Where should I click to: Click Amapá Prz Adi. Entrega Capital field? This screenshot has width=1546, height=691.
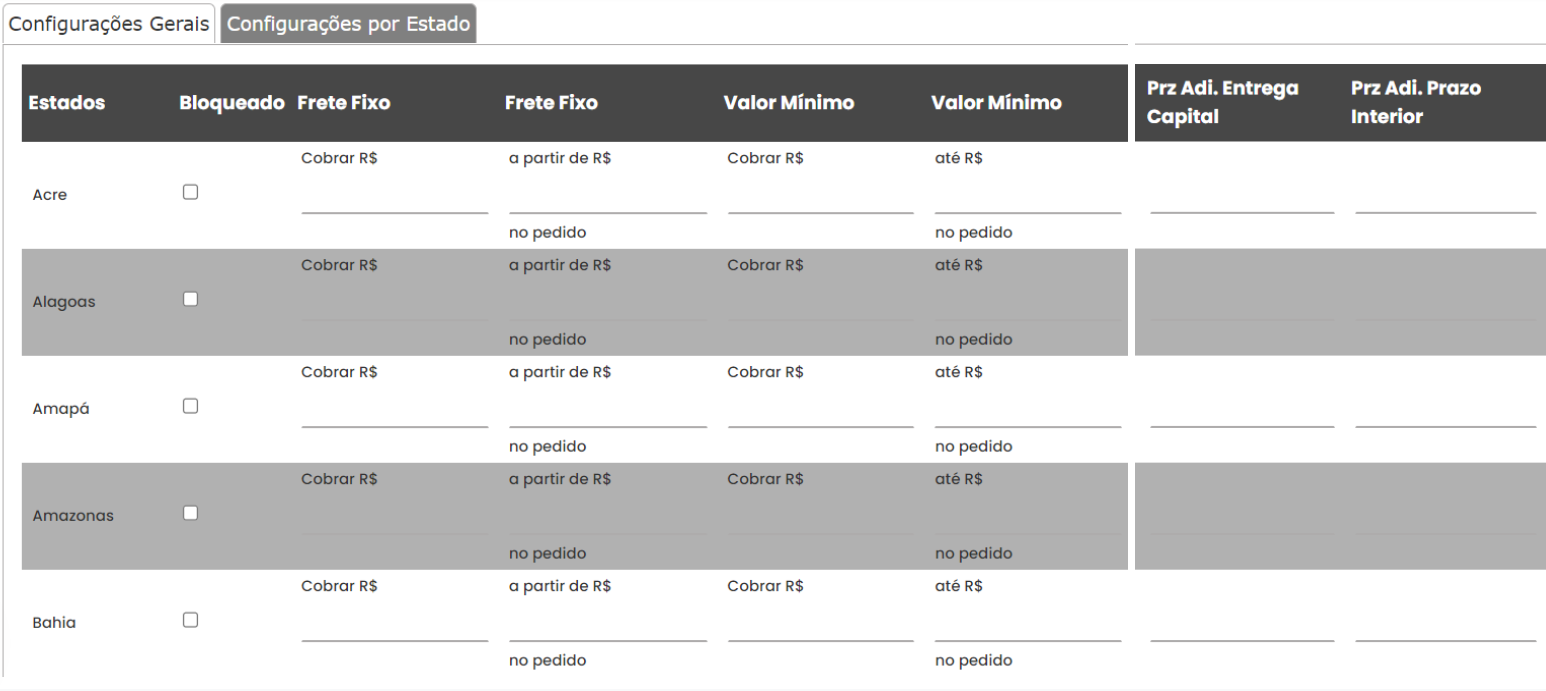(1242, 414)
